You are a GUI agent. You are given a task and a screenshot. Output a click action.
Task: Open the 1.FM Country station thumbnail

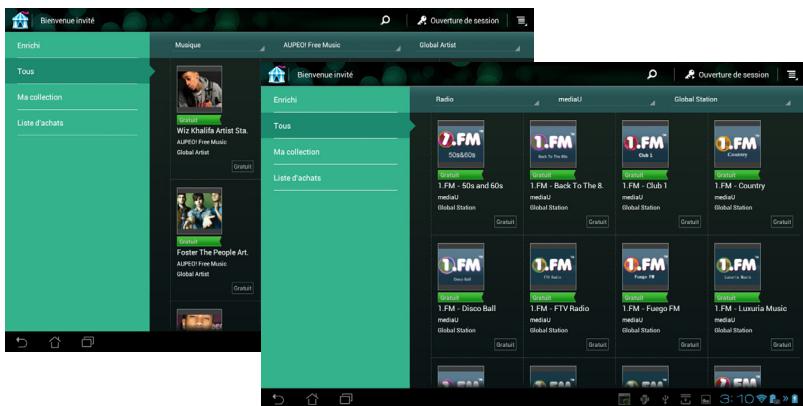click(737, 144)
